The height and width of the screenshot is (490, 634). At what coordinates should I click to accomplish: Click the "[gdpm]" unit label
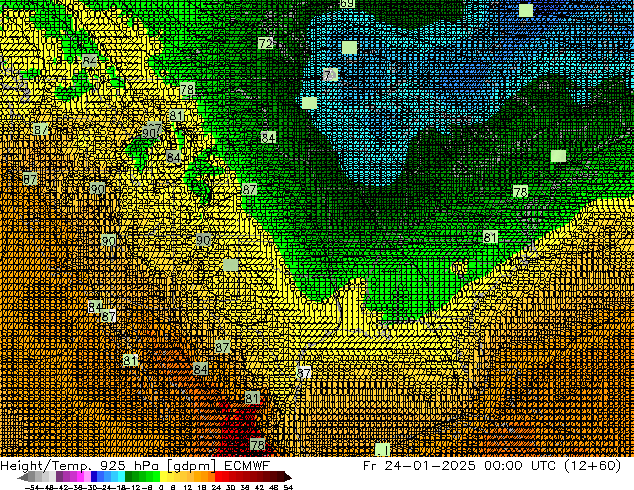(x=192, y=466)
